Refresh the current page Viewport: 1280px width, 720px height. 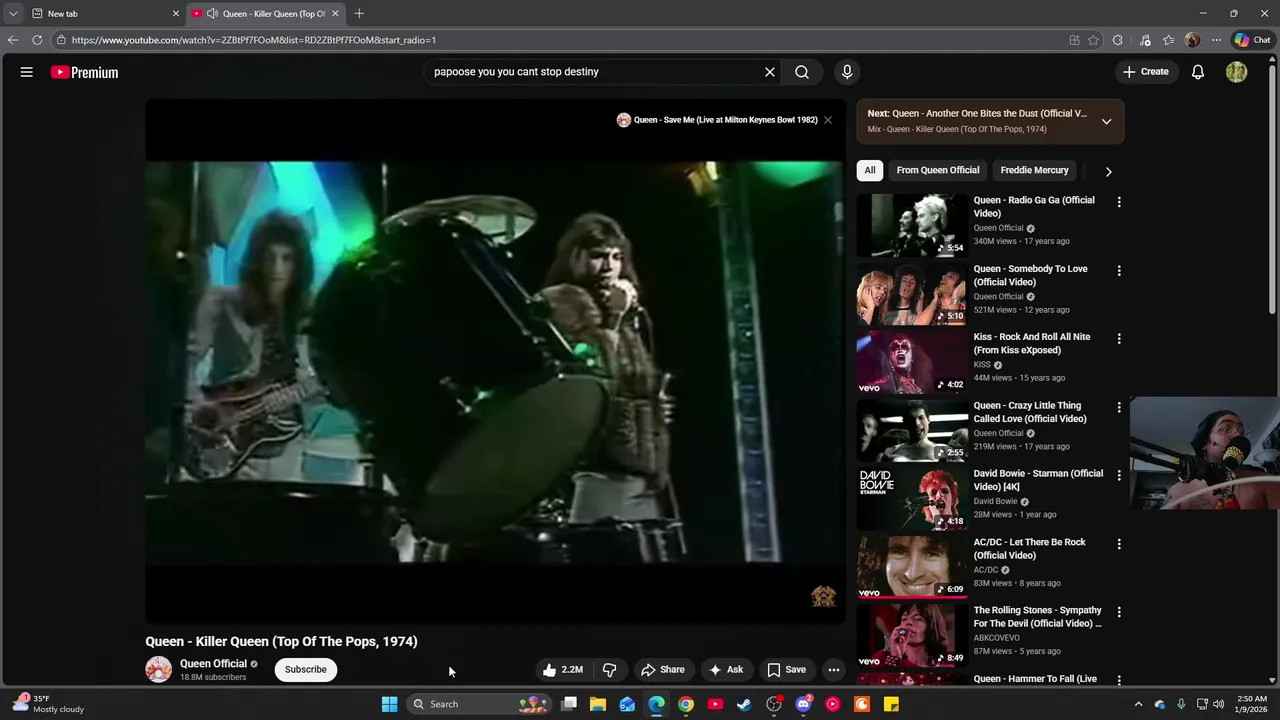click(x=37, y=40)
